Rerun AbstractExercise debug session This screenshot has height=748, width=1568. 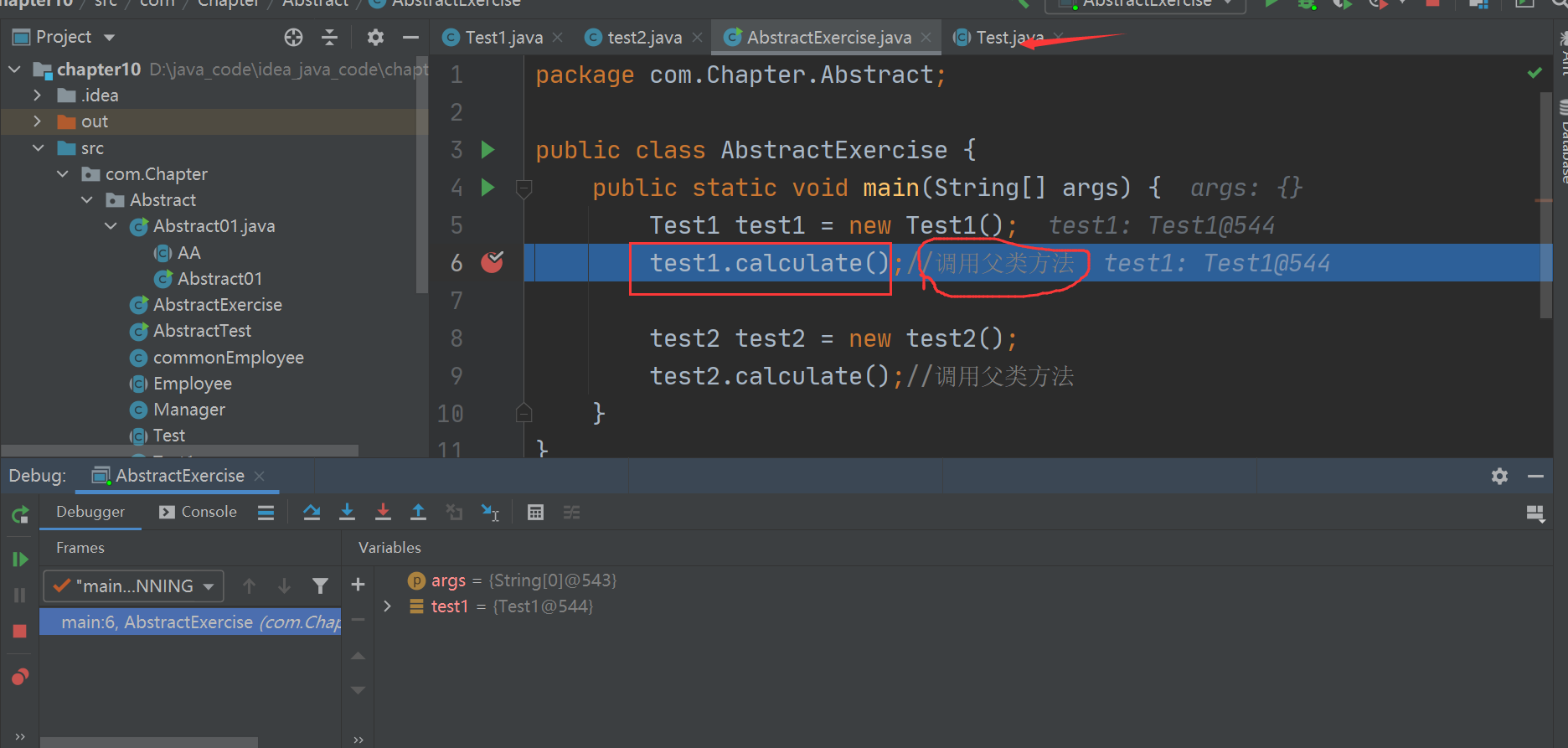[x=20, y=514]
